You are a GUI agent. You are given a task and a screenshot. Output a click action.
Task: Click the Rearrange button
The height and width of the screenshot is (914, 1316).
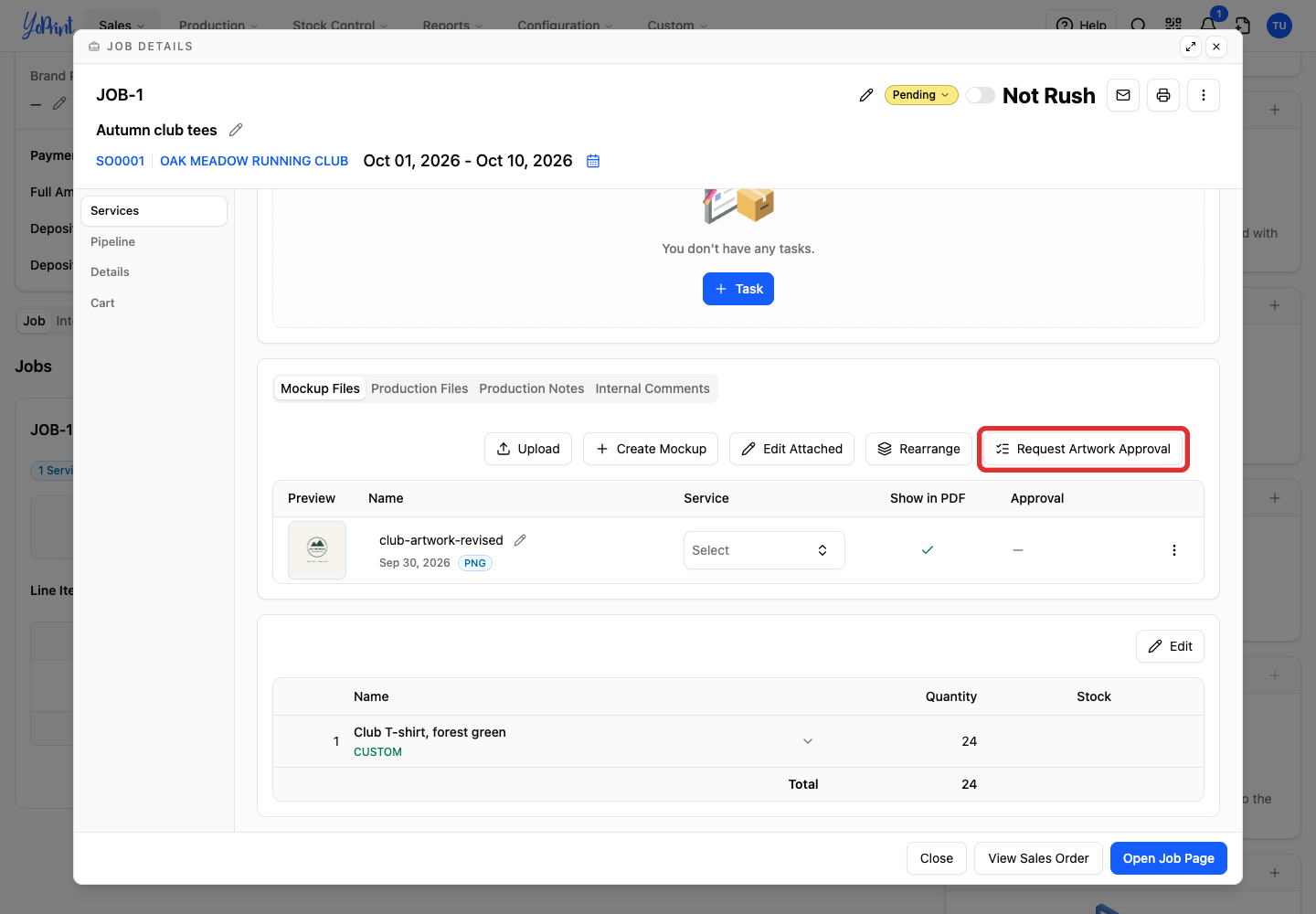(918, 449)
